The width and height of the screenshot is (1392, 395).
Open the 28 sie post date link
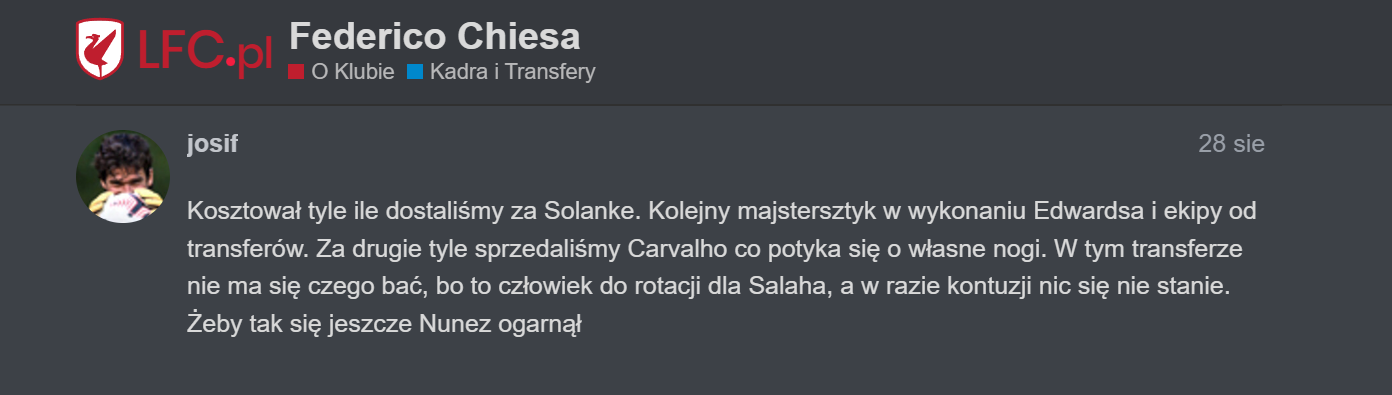[x=1231, y=144]
